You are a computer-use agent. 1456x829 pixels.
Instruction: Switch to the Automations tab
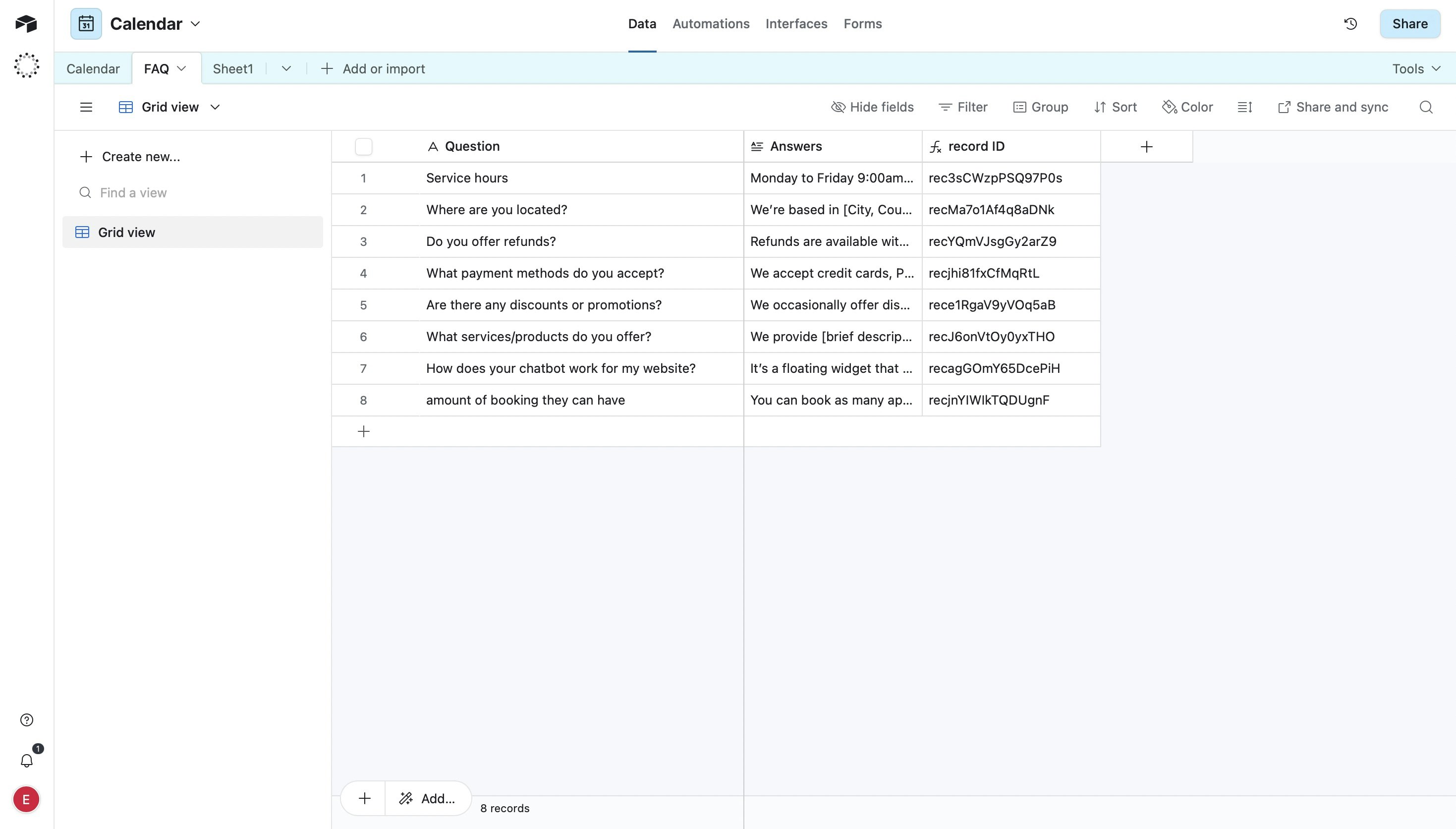coord(711,24)
